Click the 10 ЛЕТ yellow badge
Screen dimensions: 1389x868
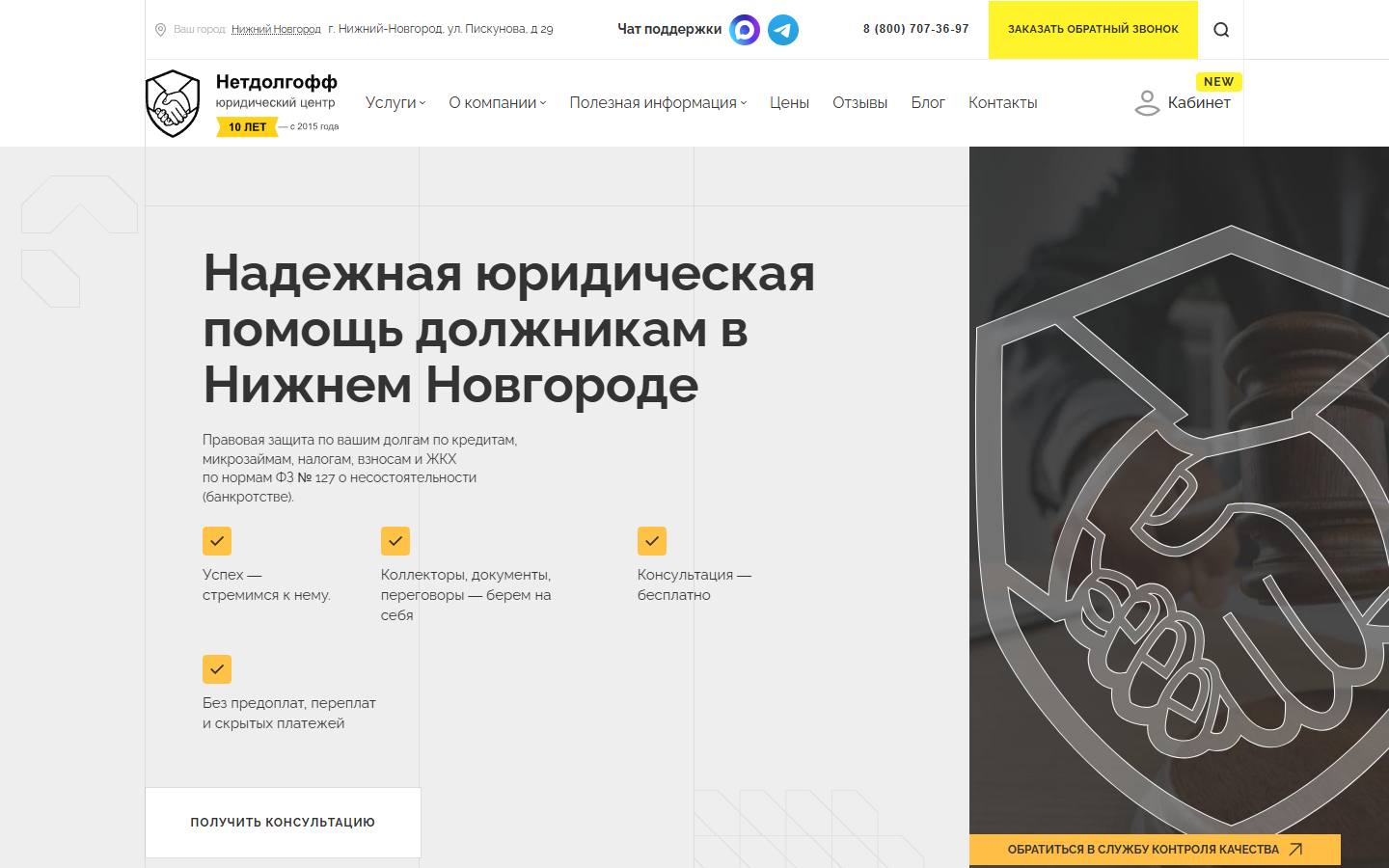coord(247,126)
